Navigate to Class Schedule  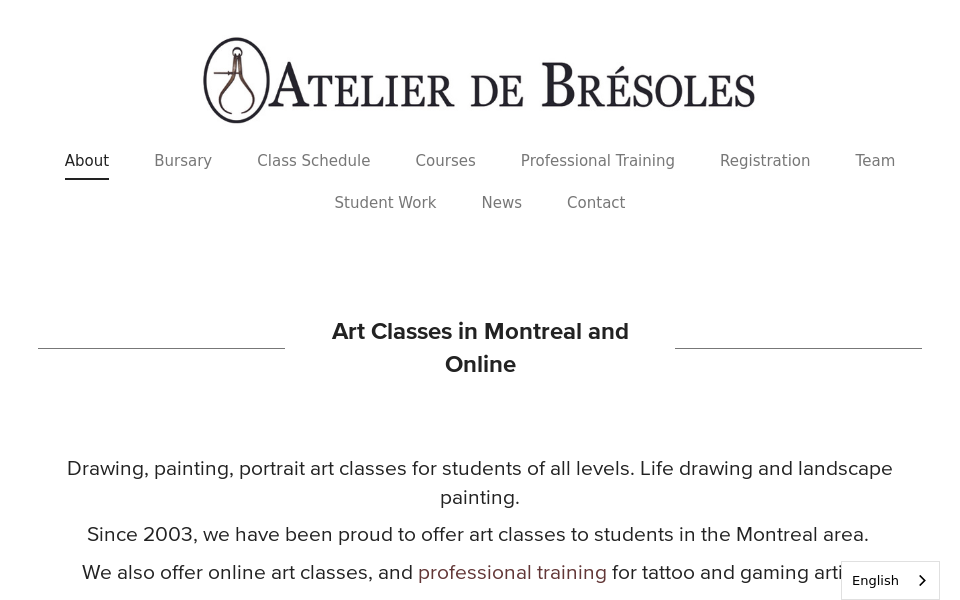tap(313, 161)
